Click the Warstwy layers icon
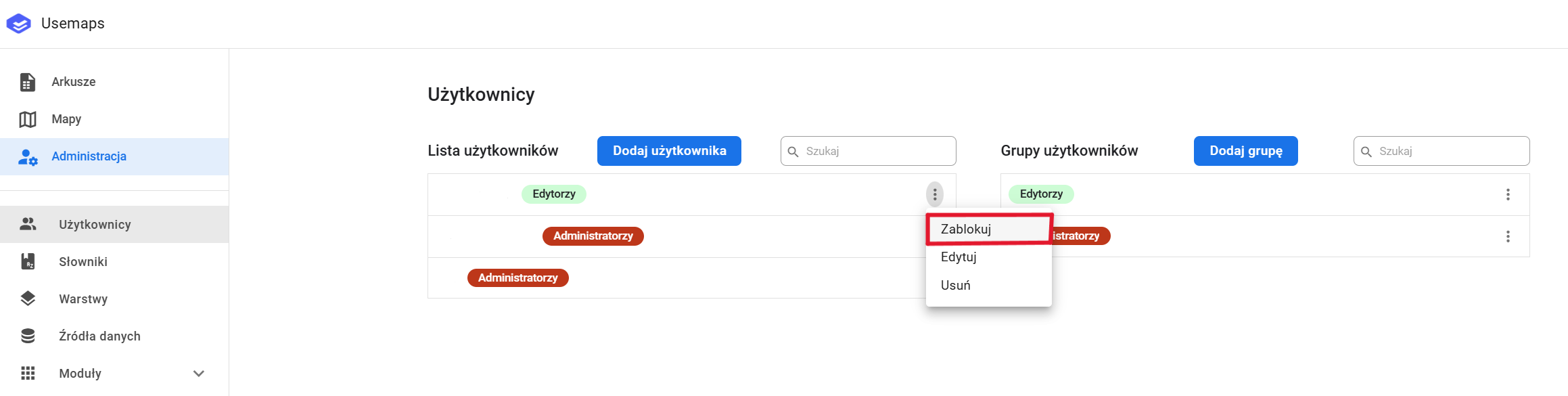The image size is (1568, 396). [x=28, y=299]
